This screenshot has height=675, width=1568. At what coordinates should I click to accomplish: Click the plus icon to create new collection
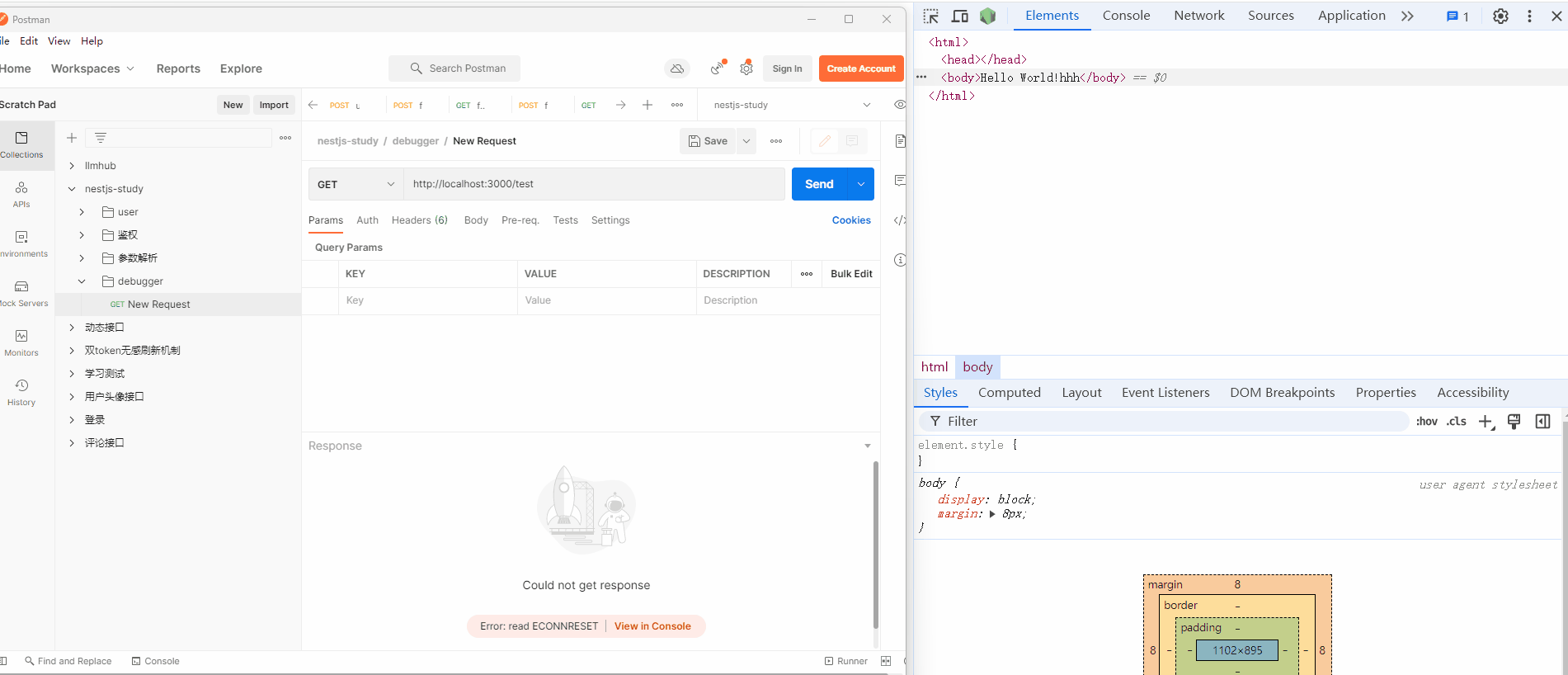[x=72, y=138]
